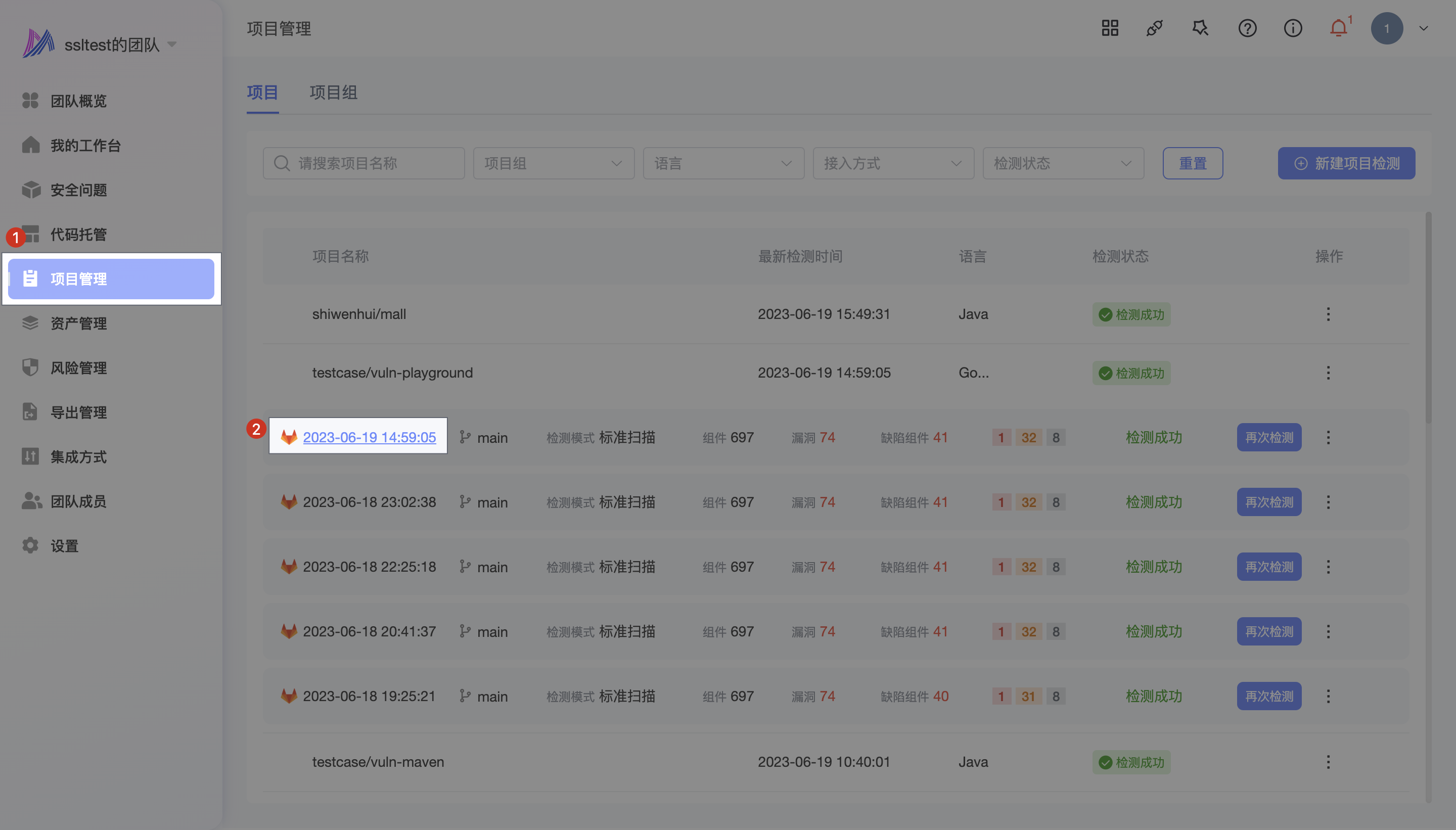Viewport: 1456px width, 830px height.
Task: Click the notification bell icon
Action: click(x=1337, y=28)
